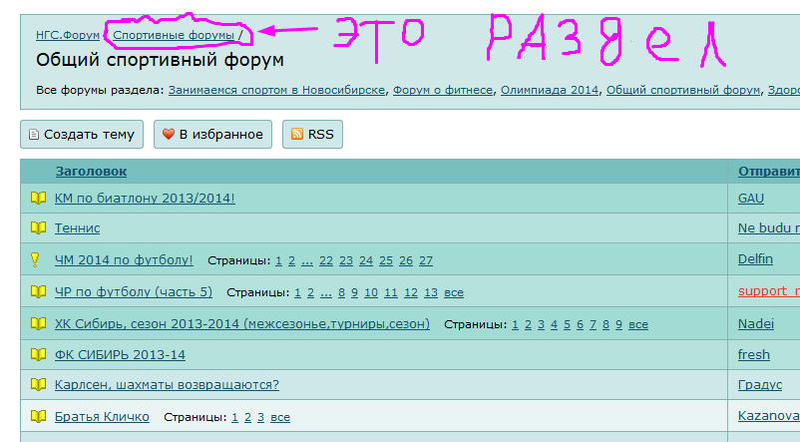The height and width of the screenshot is (442, 800).
Task: Go to page 24 of ЧМ 2014 по футболу
Action: [x=366, y=261]
